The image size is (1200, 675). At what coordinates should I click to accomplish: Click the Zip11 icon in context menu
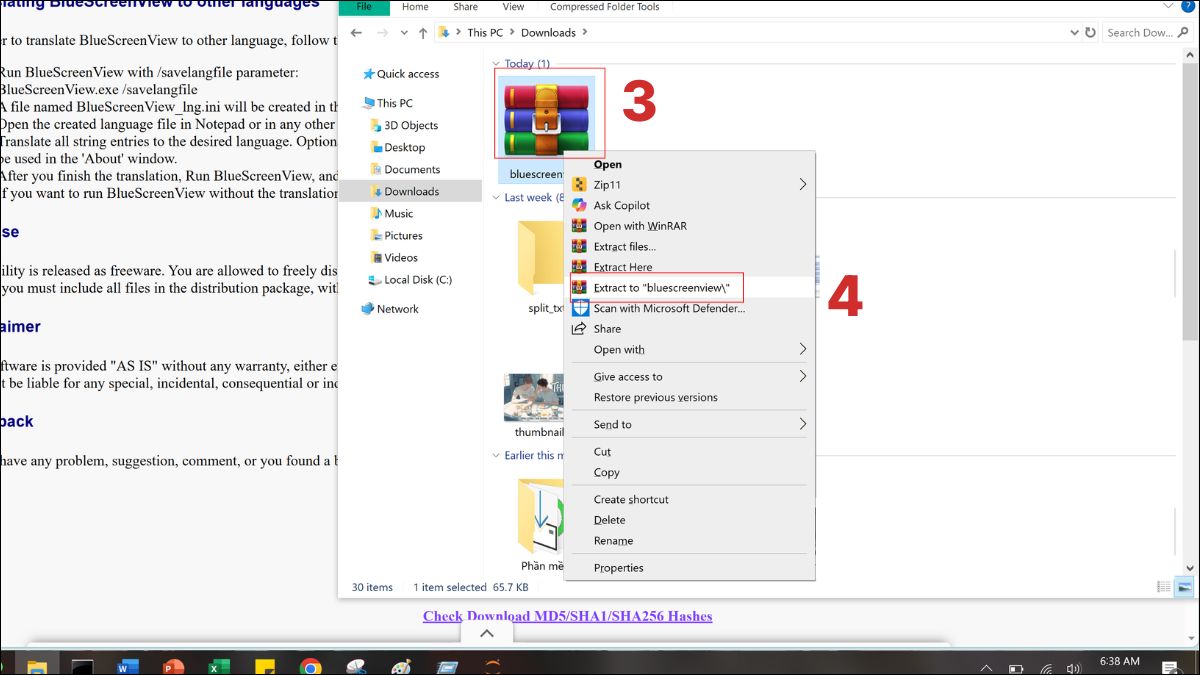click(x=578, y=185)
